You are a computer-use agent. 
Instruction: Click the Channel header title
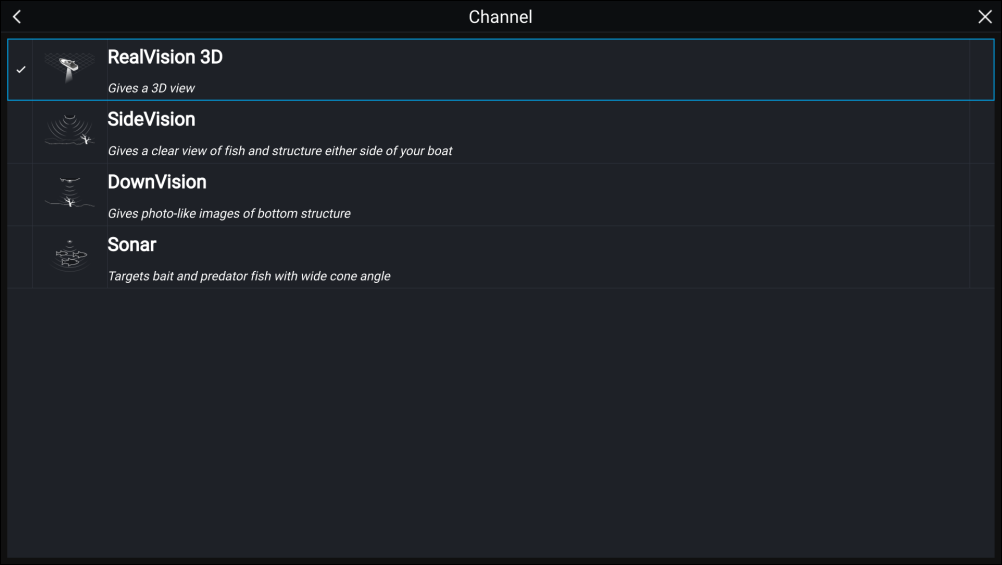500,17
